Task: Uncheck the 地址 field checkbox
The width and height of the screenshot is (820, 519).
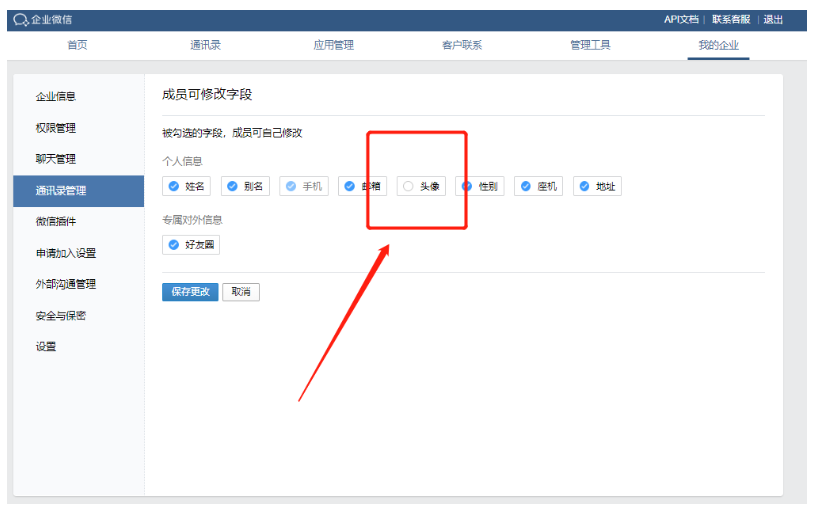Action: pos(584,186)
